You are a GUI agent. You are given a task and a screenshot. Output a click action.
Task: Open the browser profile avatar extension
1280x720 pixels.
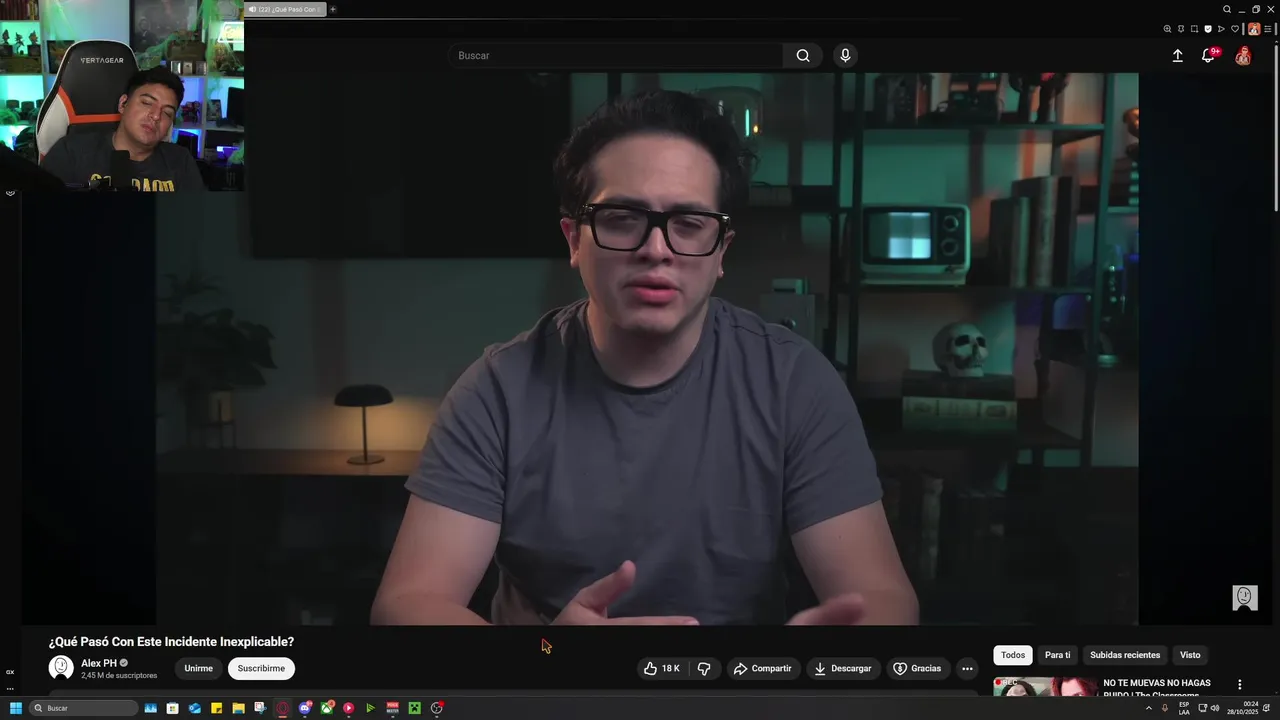1254,29
